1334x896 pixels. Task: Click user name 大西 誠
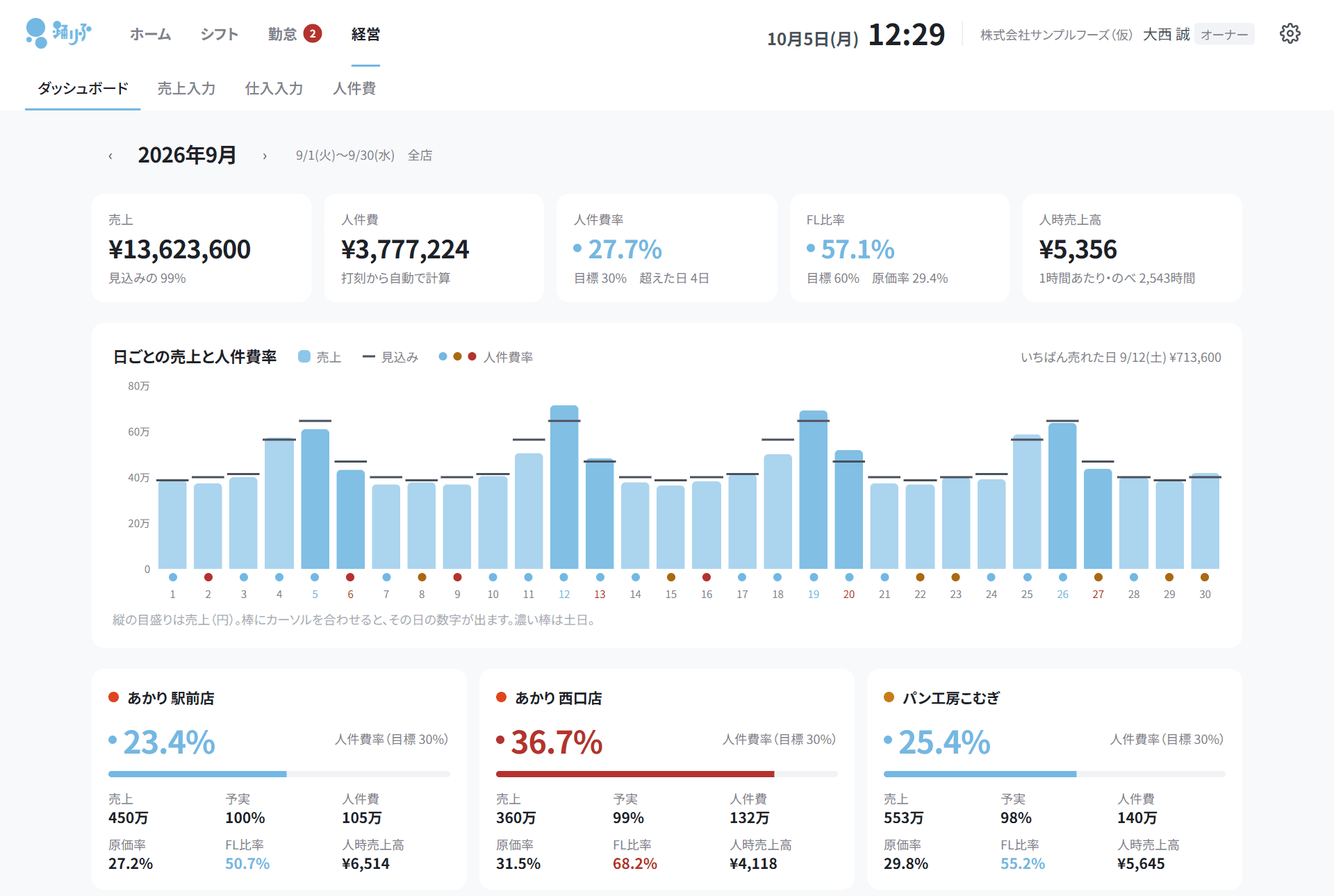1166,35
